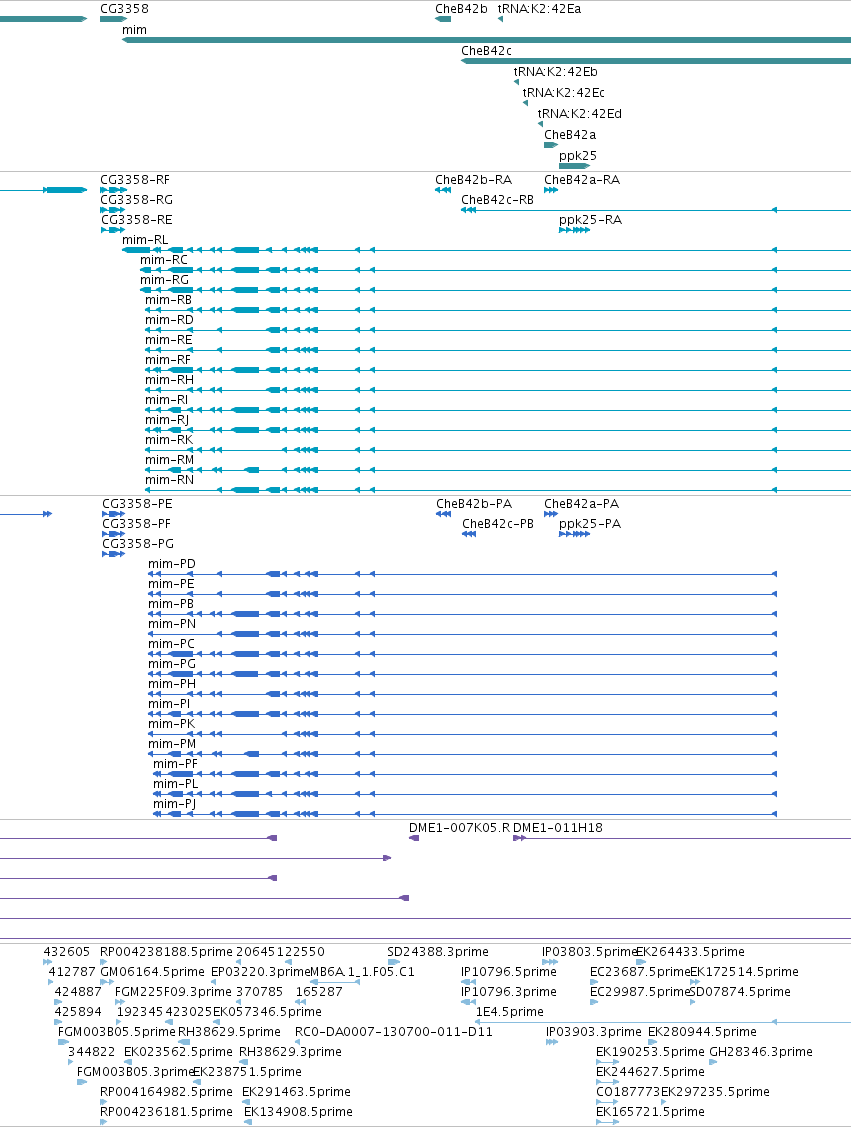The image size is (851, 1127).
Task: Click protein mim-PF label
Action: (x=175, y=764)
